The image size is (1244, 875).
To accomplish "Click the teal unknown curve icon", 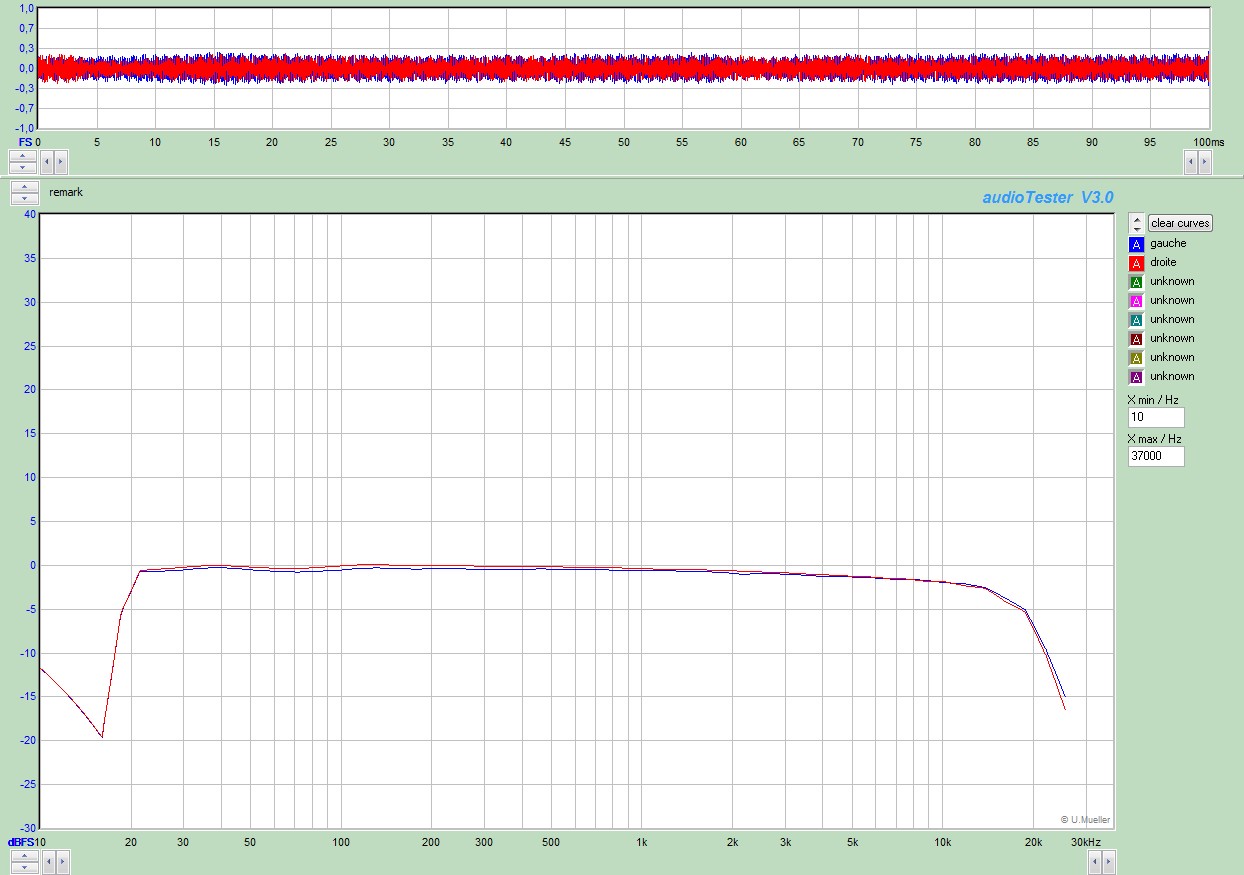I will pyautogui.click(x=1136, y=320).
